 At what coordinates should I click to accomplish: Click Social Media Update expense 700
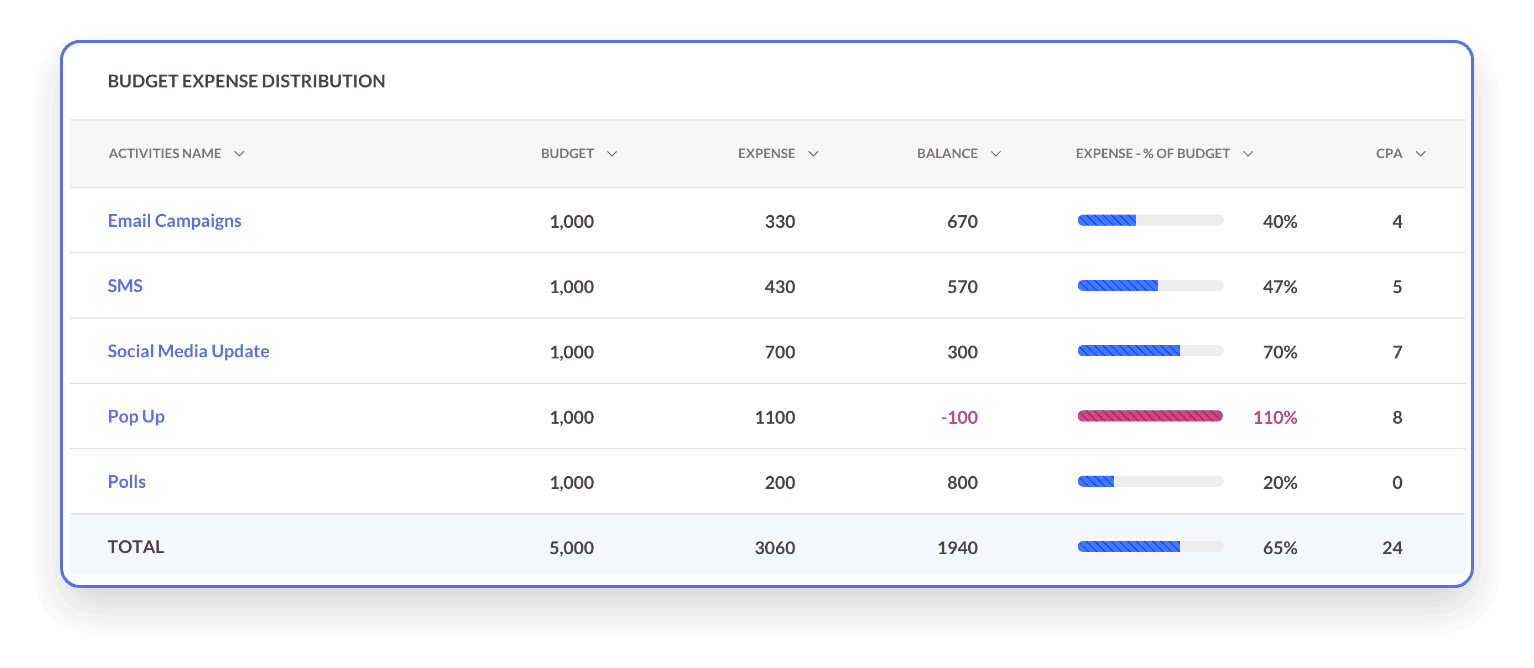tap(780, 352)
